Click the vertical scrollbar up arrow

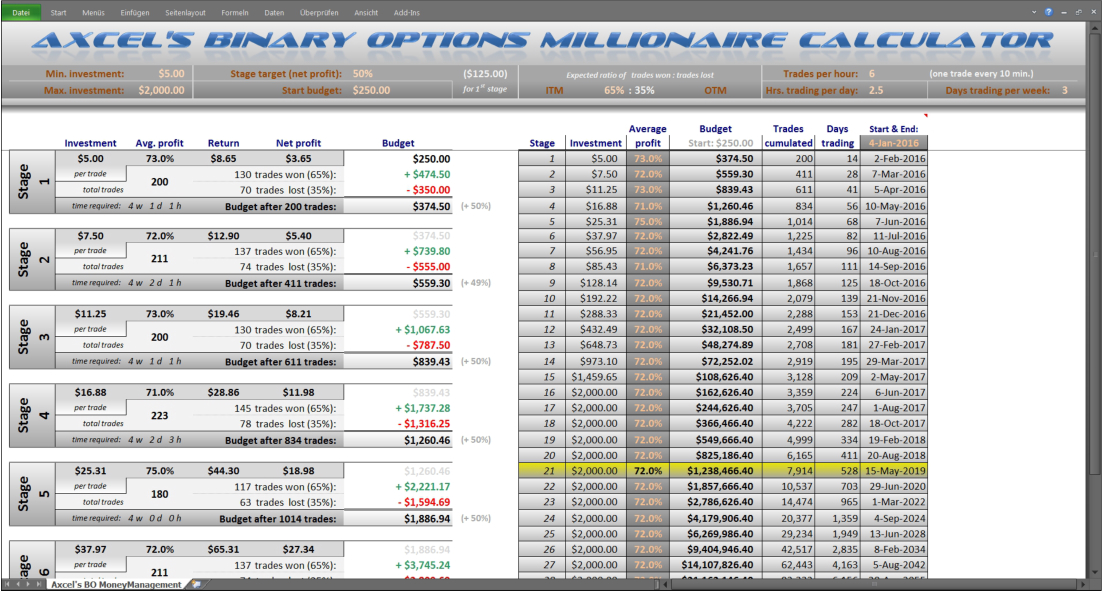(x=1096, y=118)
